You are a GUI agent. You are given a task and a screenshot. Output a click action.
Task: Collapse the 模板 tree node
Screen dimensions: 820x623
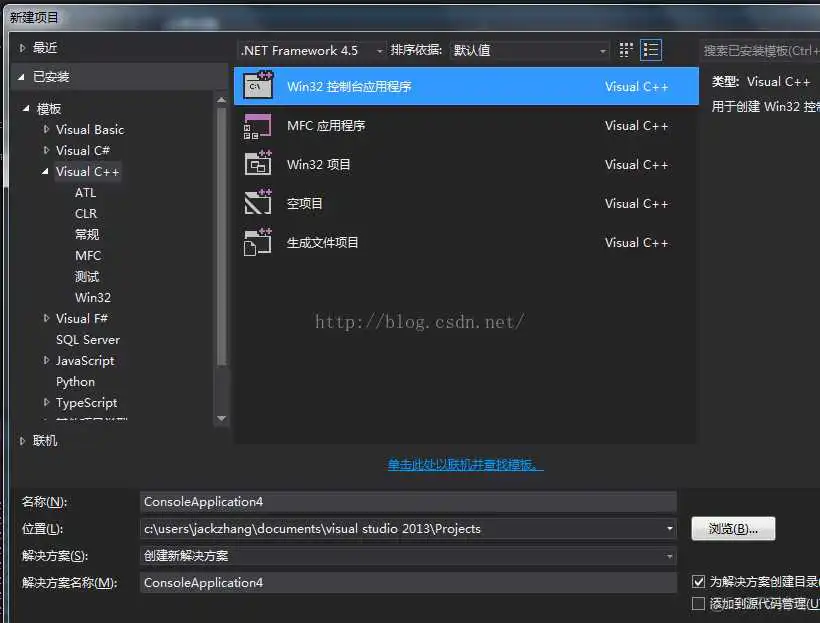click(x=26, y=108)
